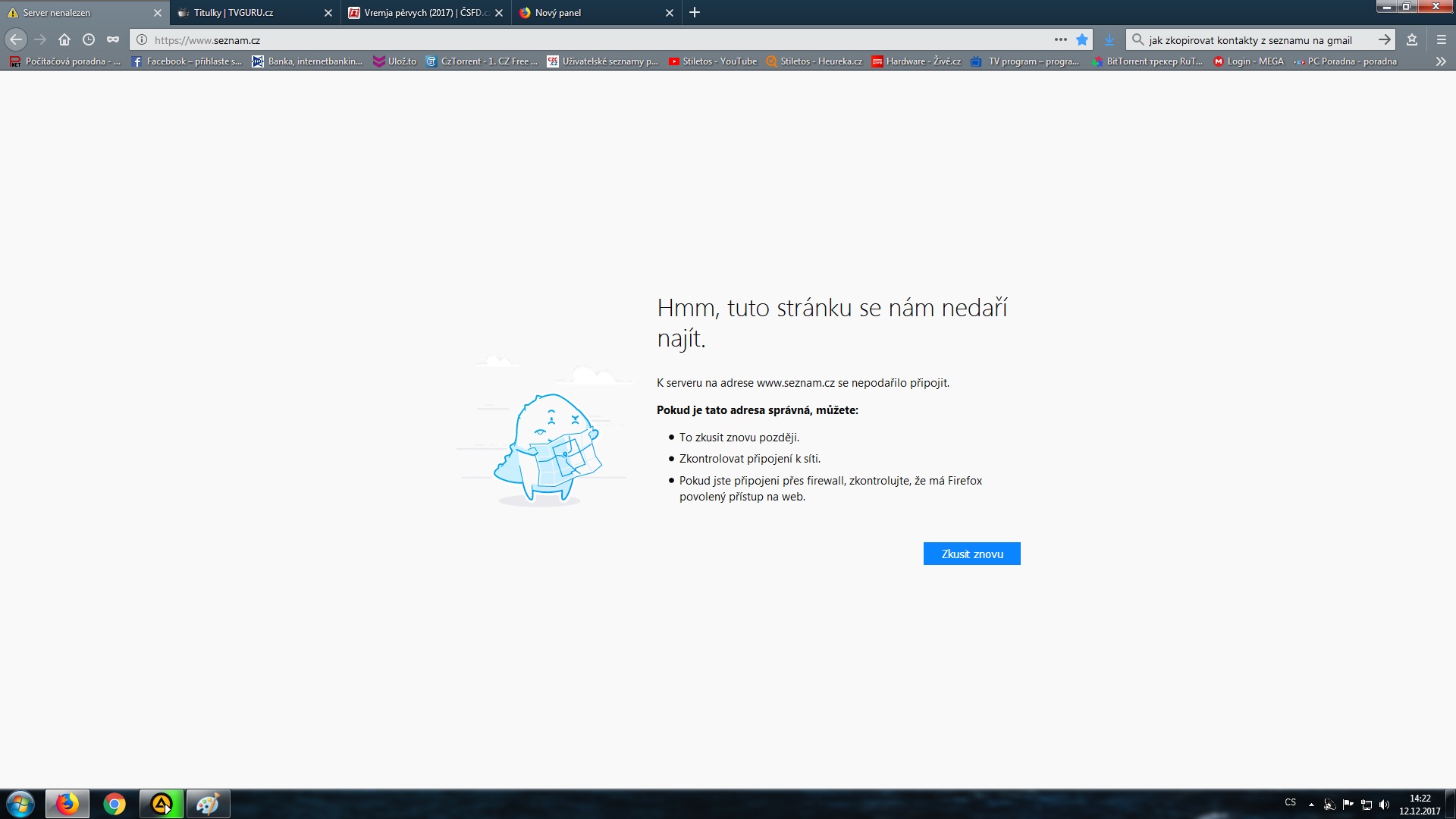This screenshot has width=1456, height=819.
Task: Open a new tab with plus button
Action: (695, 13)
